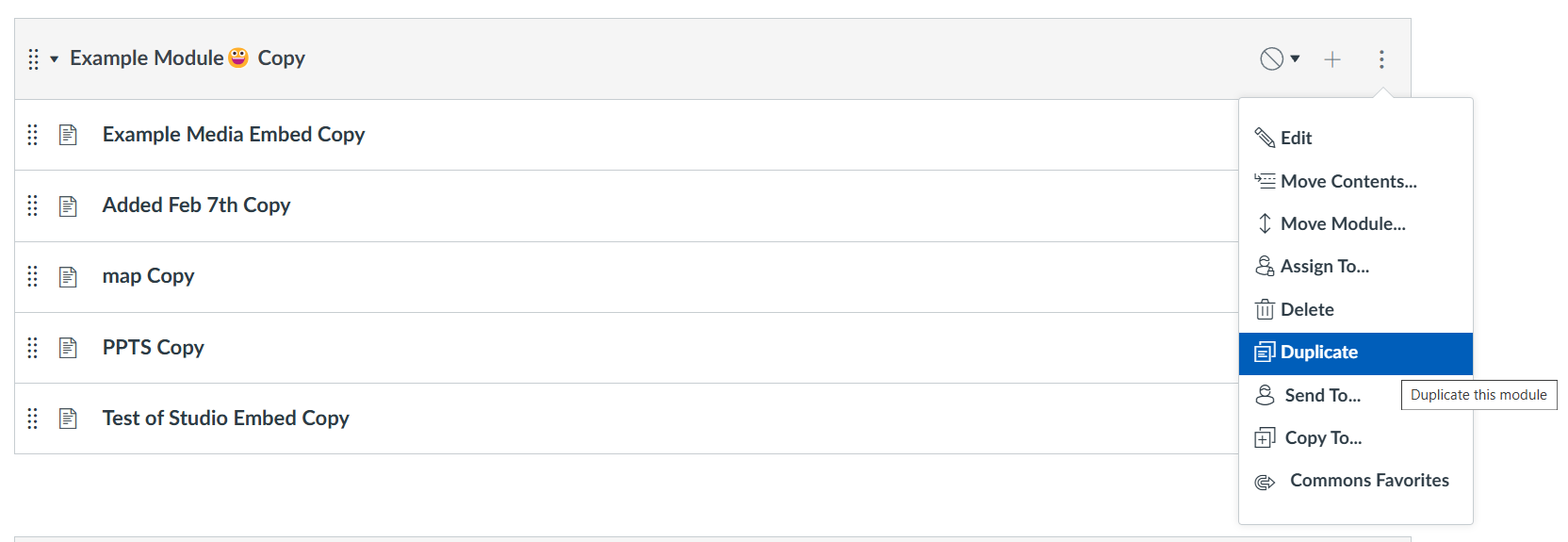This screenshot has height=542, width=1568.
Task: Click Assign To... in the menu
Action: [1324, 267]
